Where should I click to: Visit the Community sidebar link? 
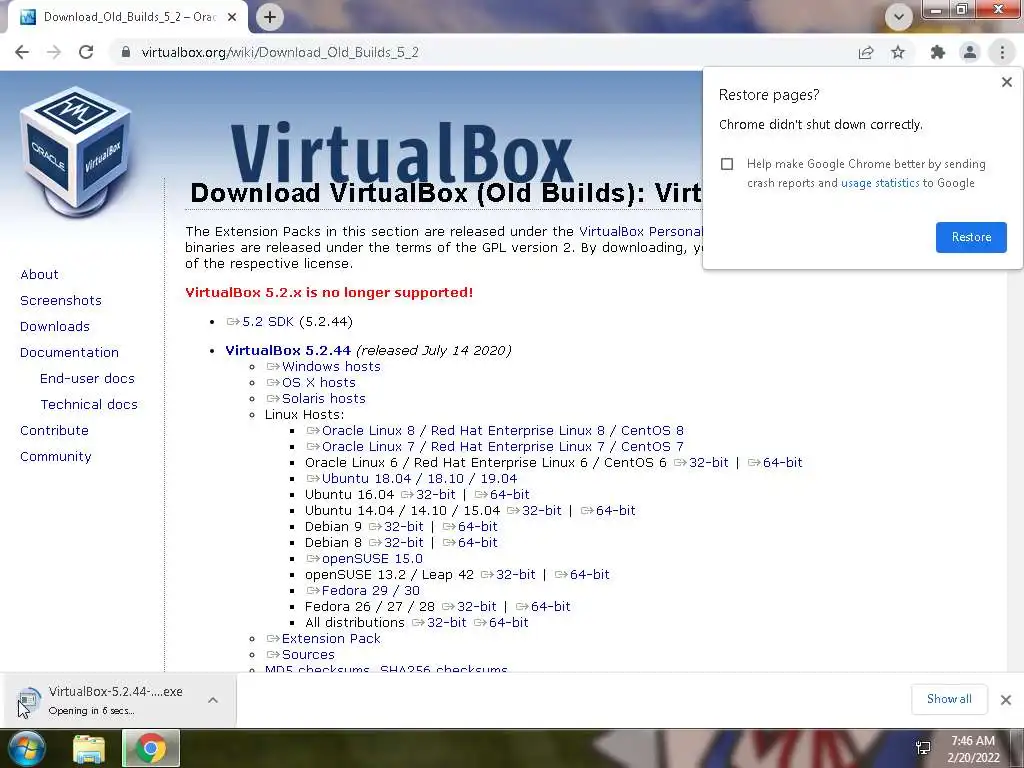tap(56, 456)
